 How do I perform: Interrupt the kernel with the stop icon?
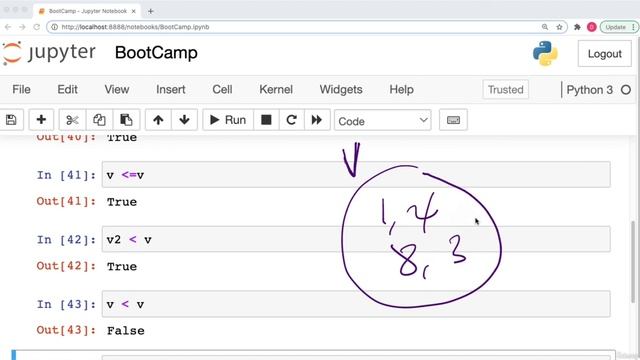point(266,120)
